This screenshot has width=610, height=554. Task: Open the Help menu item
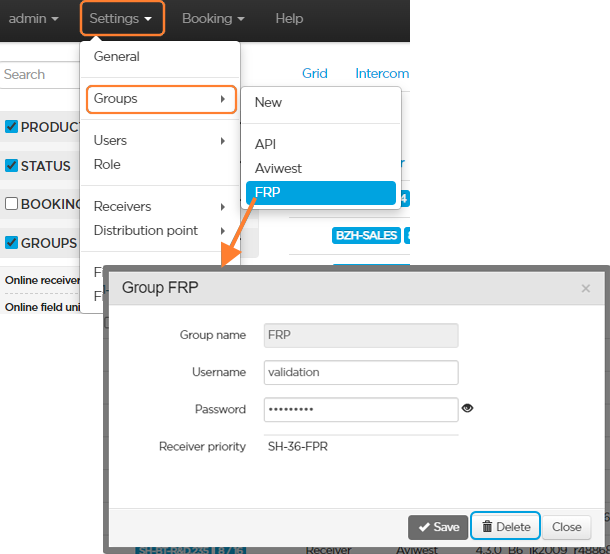point(289,19)
